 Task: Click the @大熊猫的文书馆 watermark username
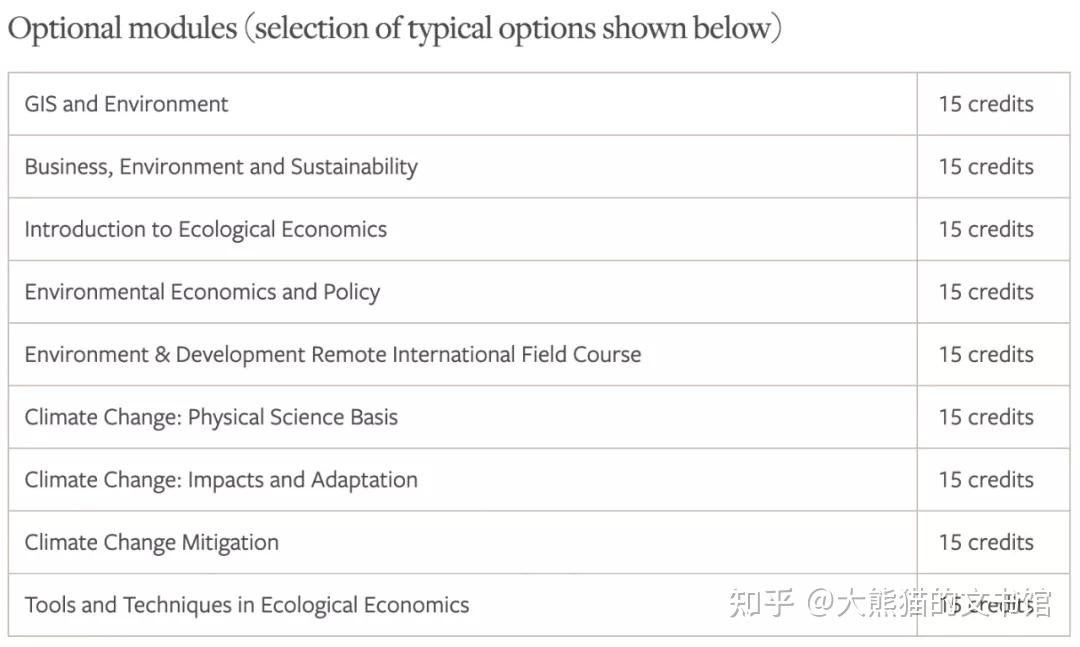coord(930,603)
